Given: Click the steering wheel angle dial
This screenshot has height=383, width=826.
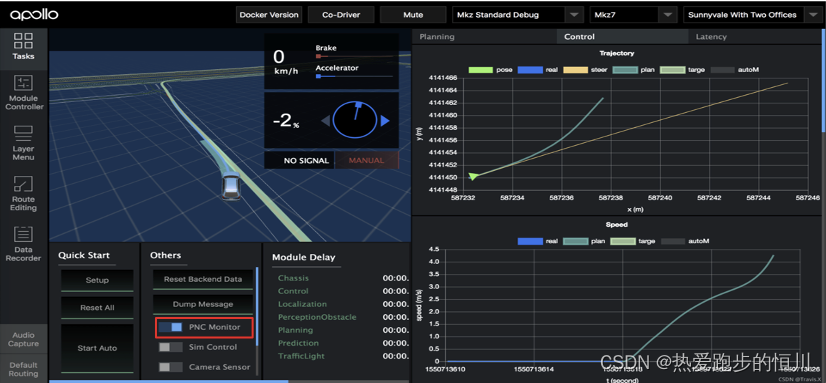Looking at the screenshot, I should pyautogui.click(x=355, y=120).
